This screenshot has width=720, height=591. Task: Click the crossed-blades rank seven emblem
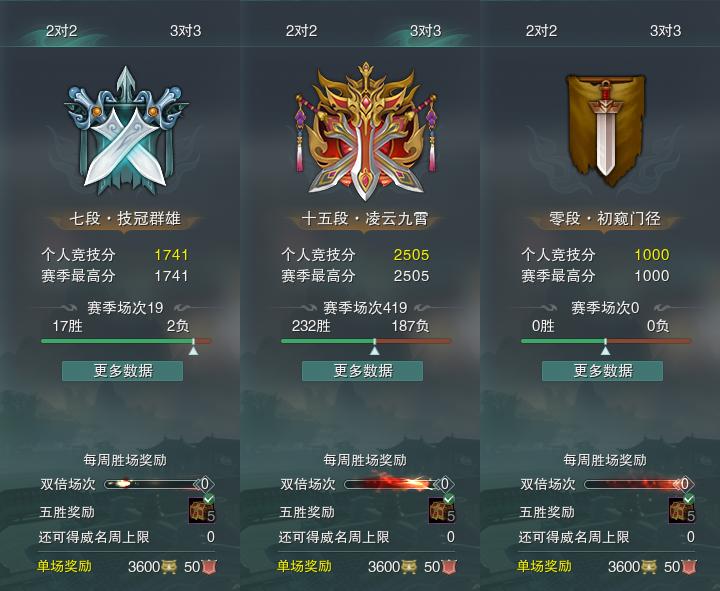tap(125, 131)
